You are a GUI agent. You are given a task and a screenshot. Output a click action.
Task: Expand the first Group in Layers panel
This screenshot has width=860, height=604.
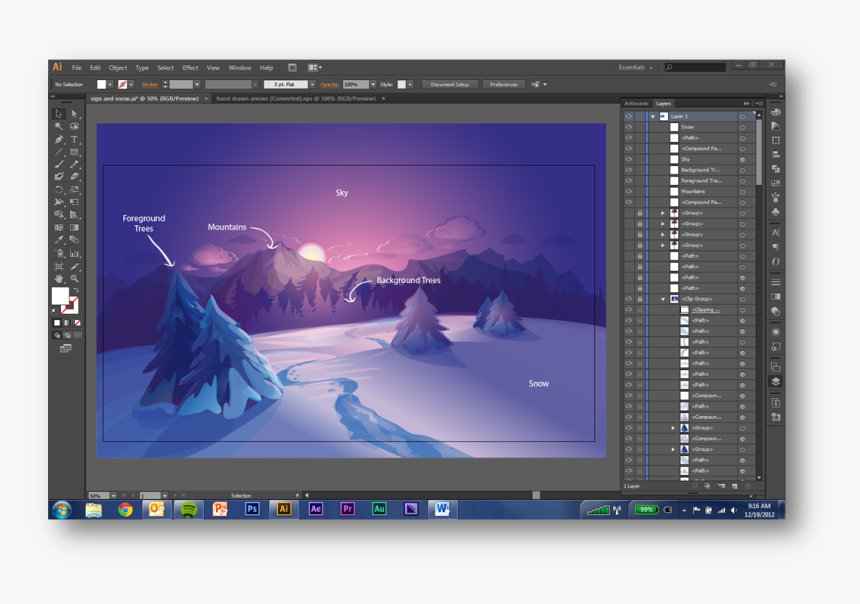coord(663,213)
